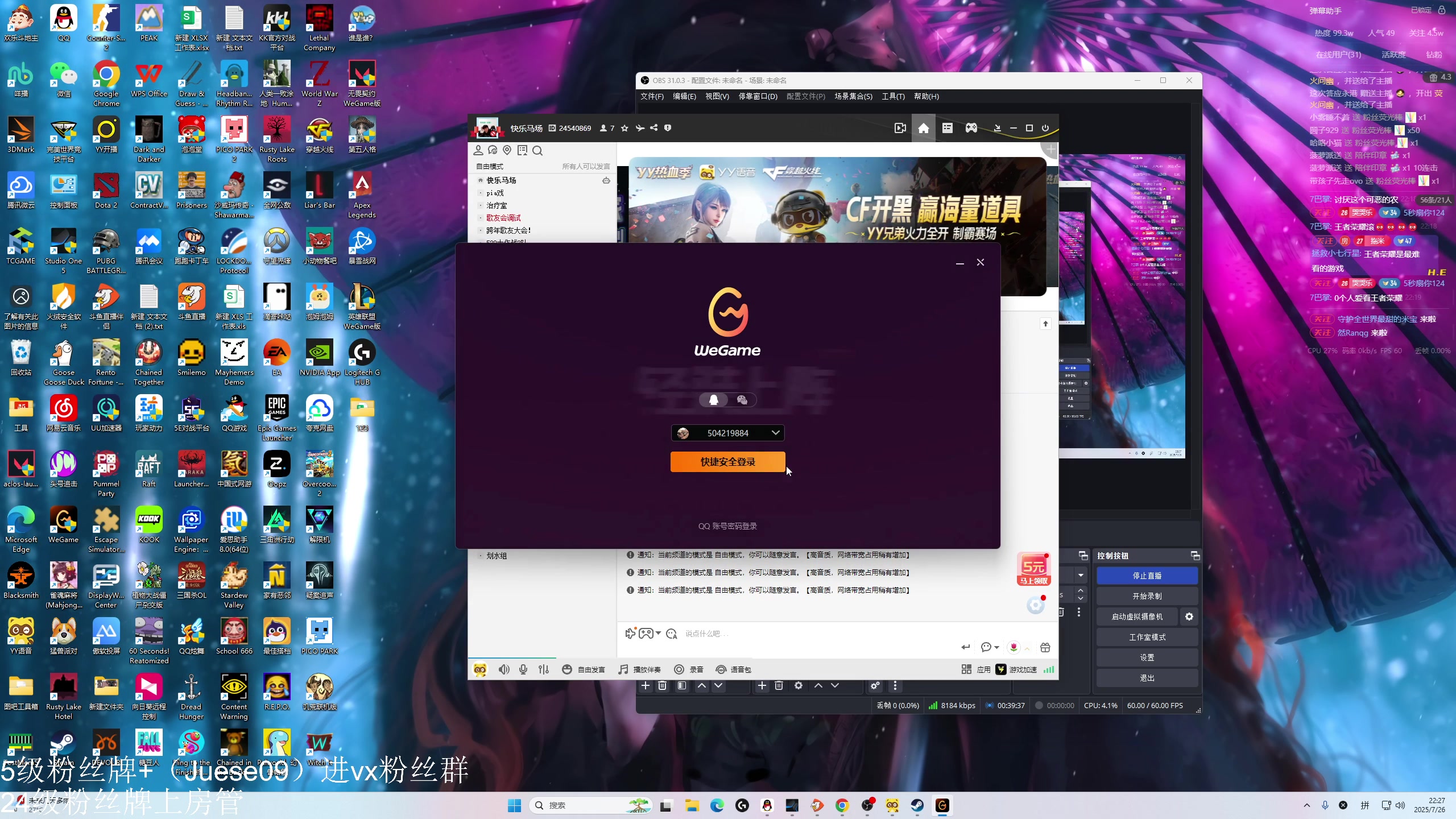The height and width of the screenshot is (819, 1456).
Task: Expand the QQ account 504219884 dropdown
Action: click(775, 433)
